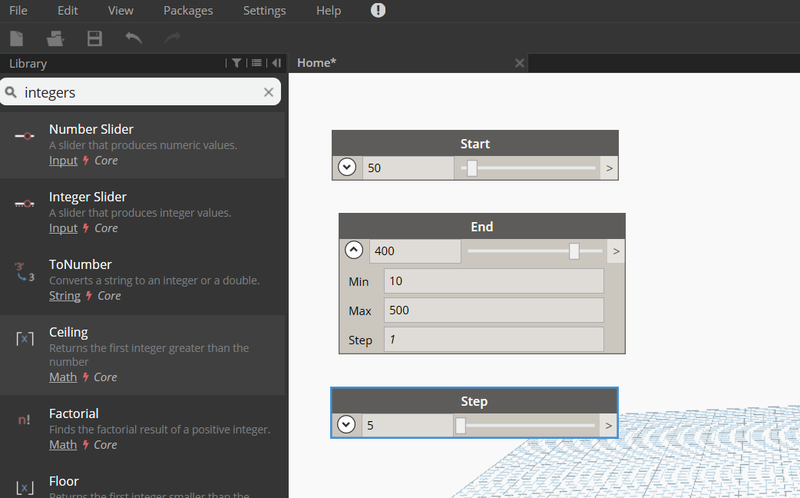
Task: Select the Number Slider library entry title
Action: 91,129
